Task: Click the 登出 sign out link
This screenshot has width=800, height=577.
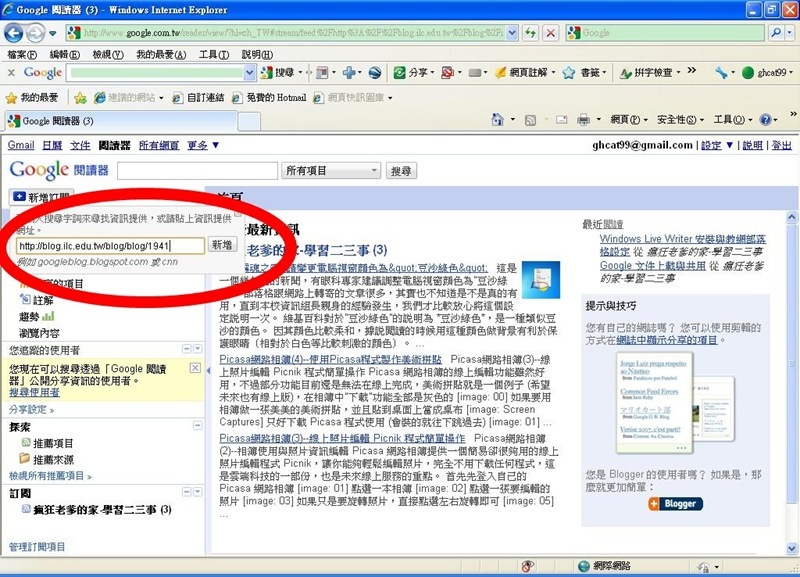Action: point(782,145)
